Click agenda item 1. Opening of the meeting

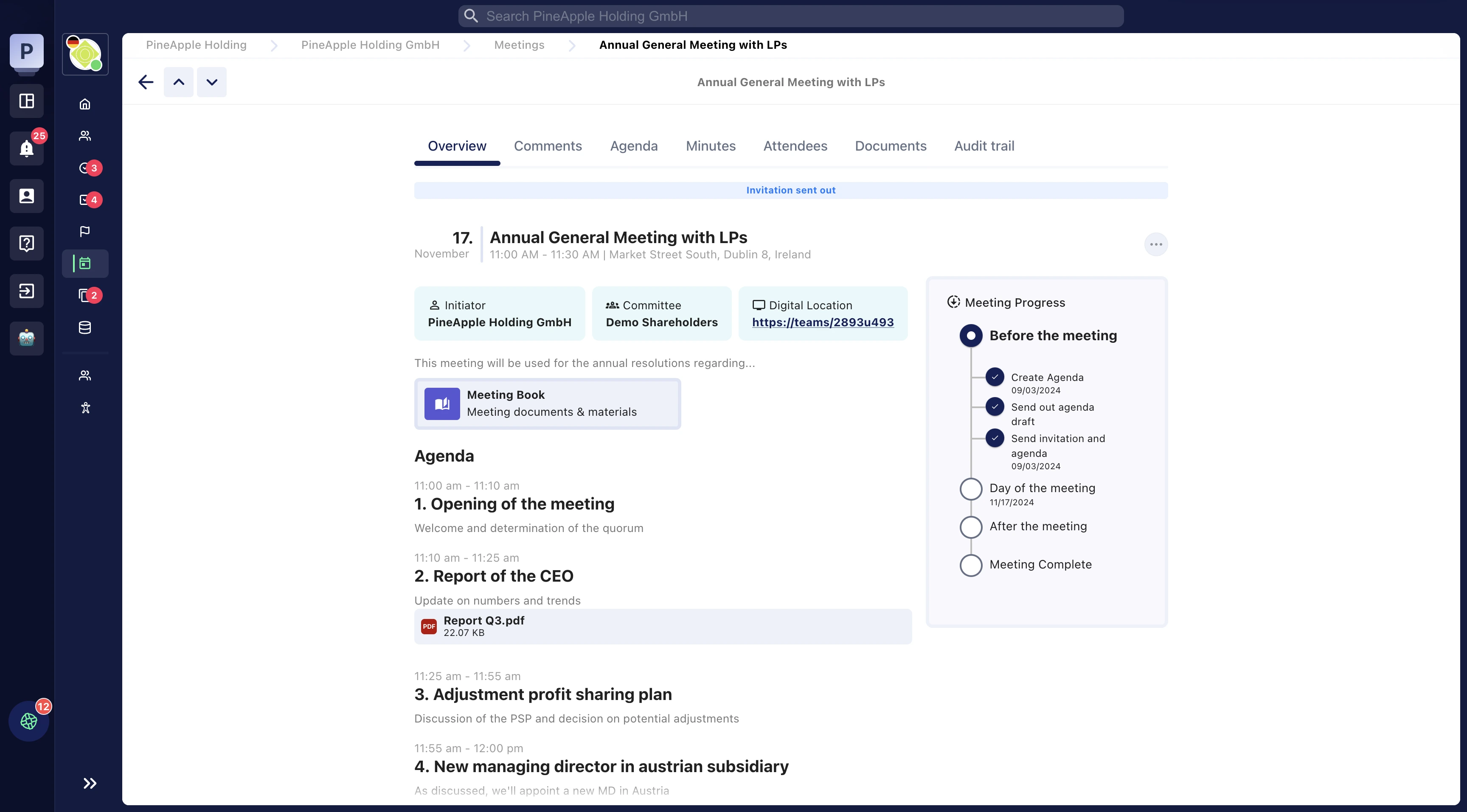click(x=514, y=504)
